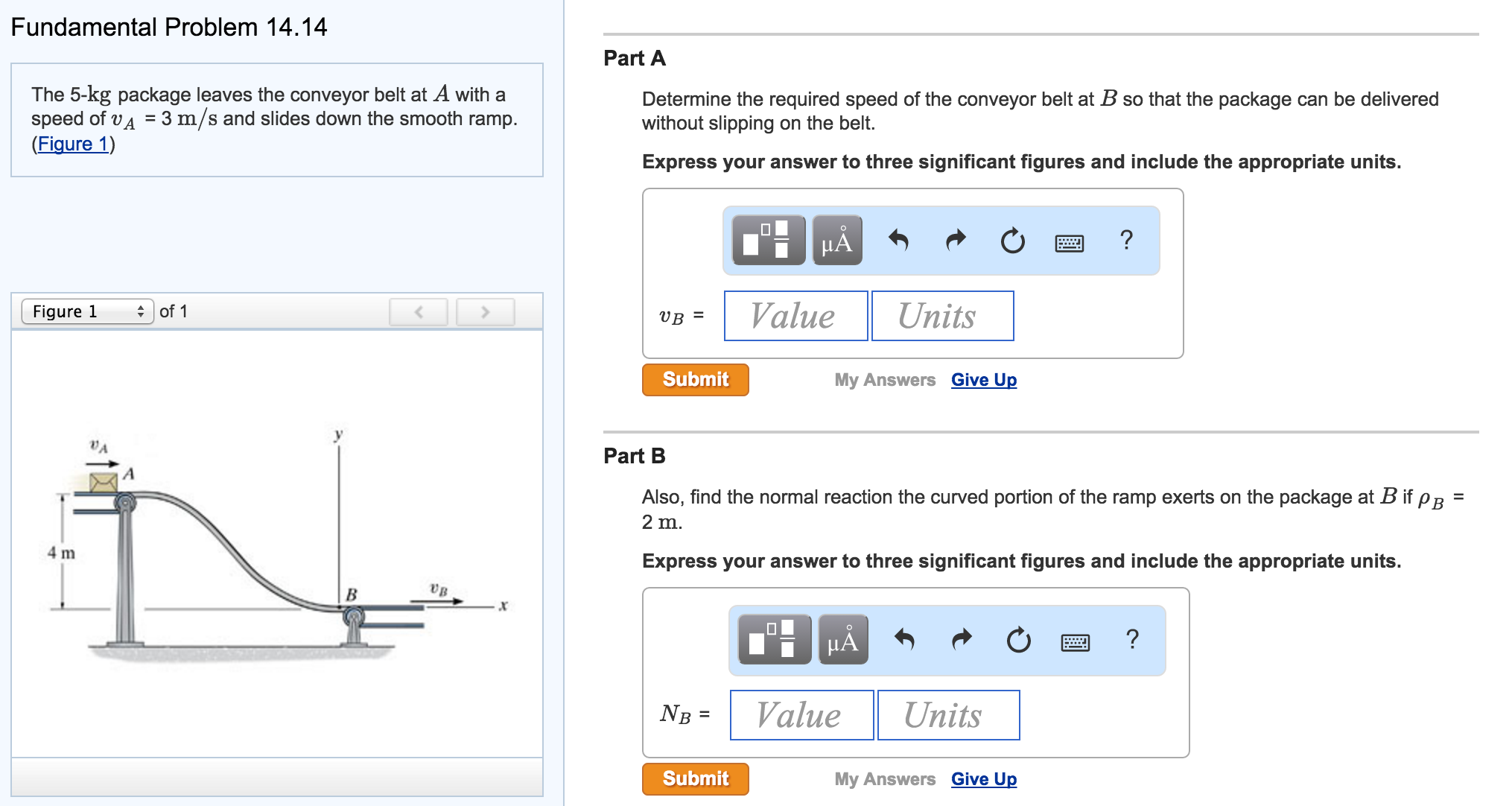Submit the Part A answer
Viewport: 1512px width, 806px height.
(x=695, y=379)
